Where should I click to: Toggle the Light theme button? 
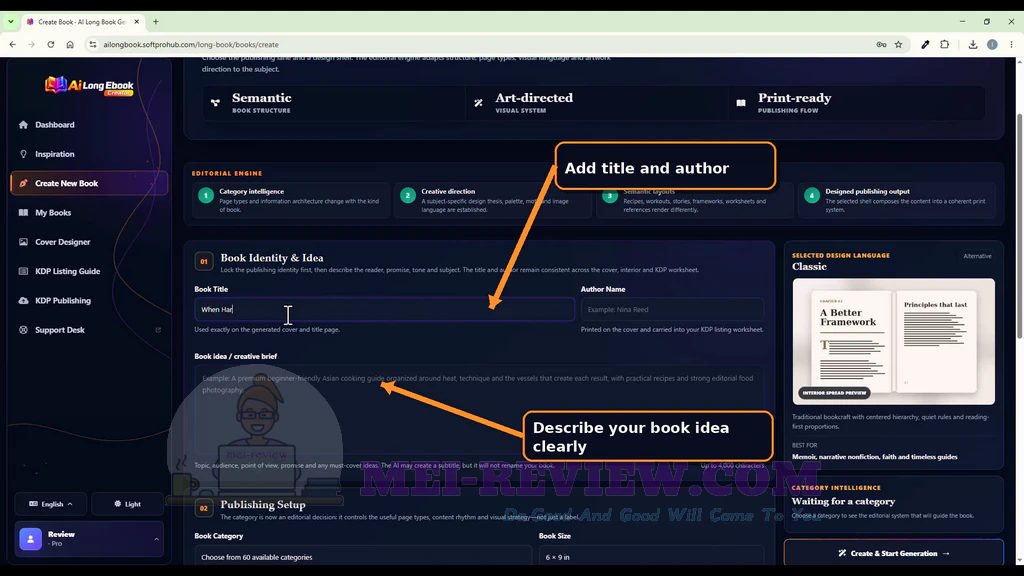coord(127,504)
